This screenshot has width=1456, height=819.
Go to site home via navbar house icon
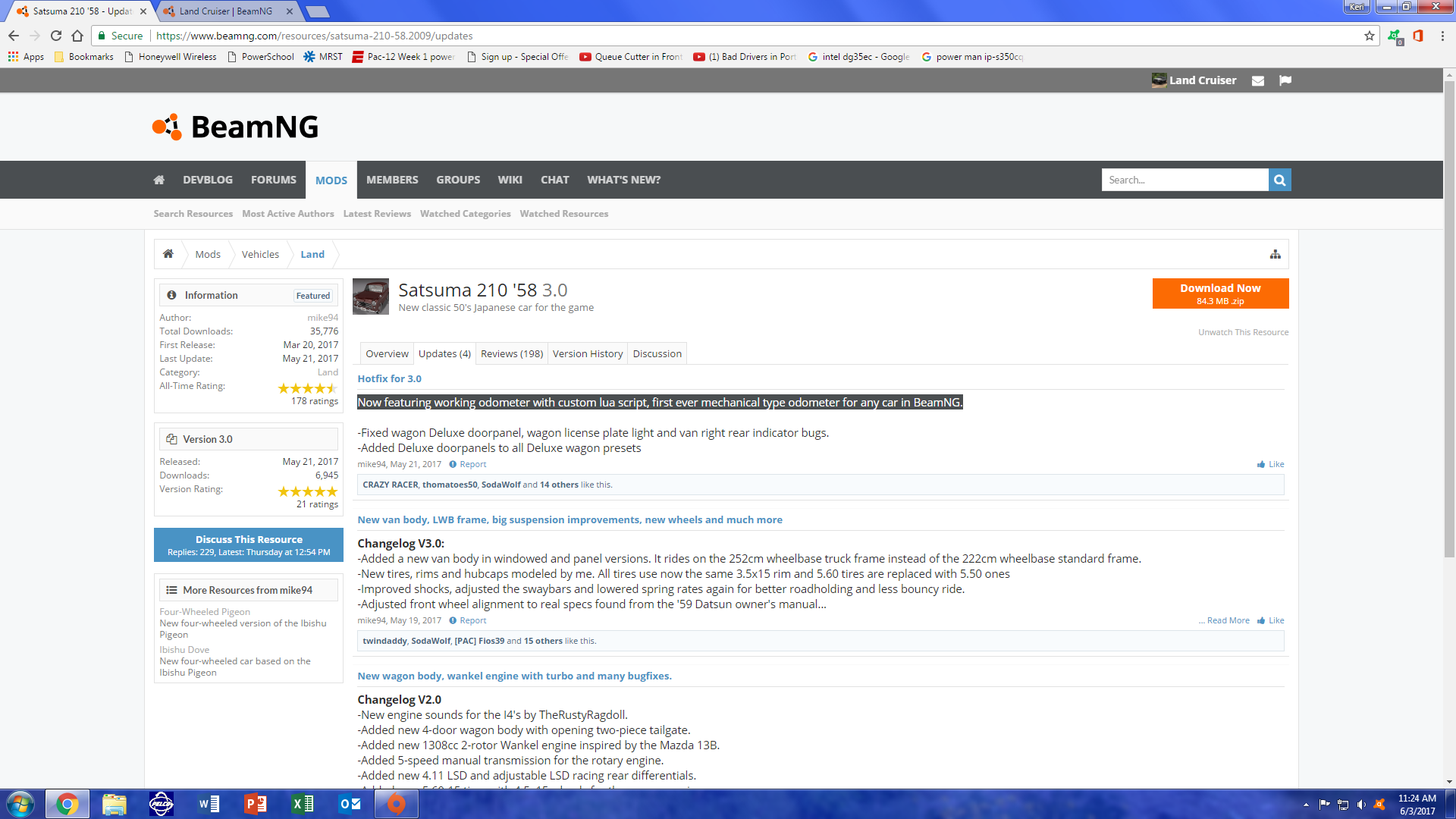click(158, 180)
